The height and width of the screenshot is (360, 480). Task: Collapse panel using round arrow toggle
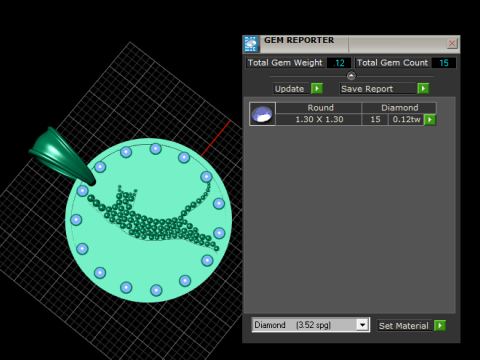tap(351, 76)
